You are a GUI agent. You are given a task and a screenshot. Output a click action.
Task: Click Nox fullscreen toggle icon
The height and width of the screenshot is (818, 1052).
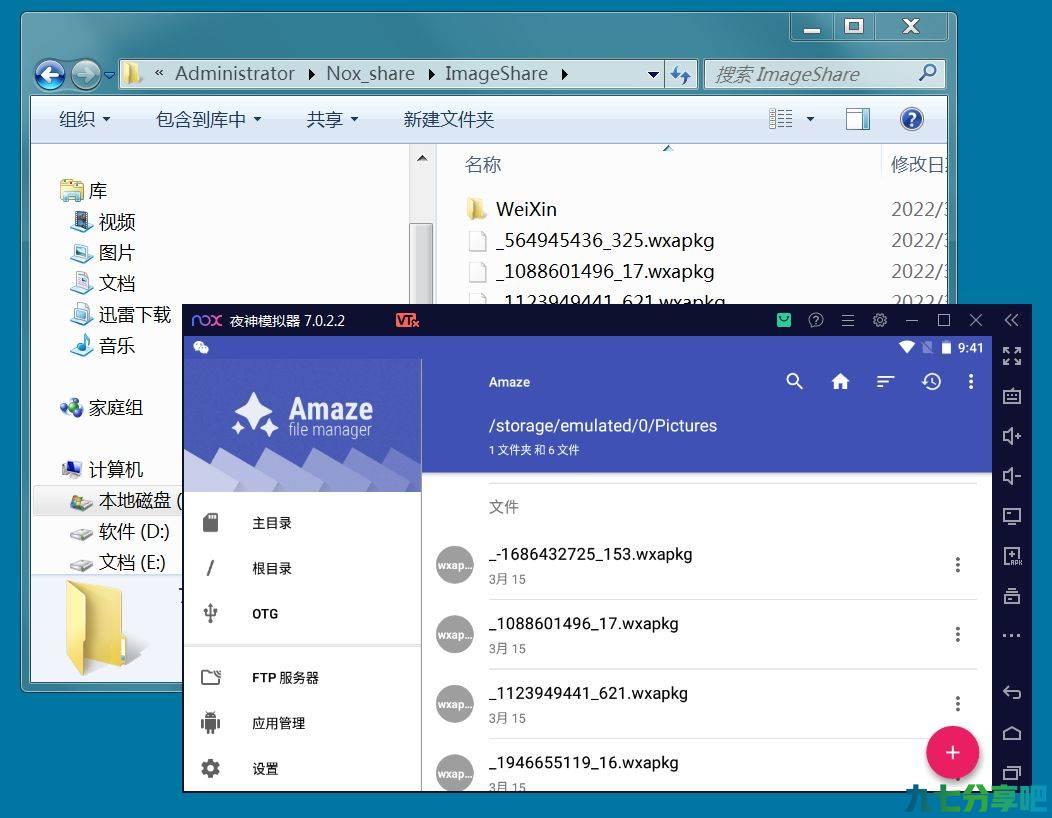point(1012,356)
